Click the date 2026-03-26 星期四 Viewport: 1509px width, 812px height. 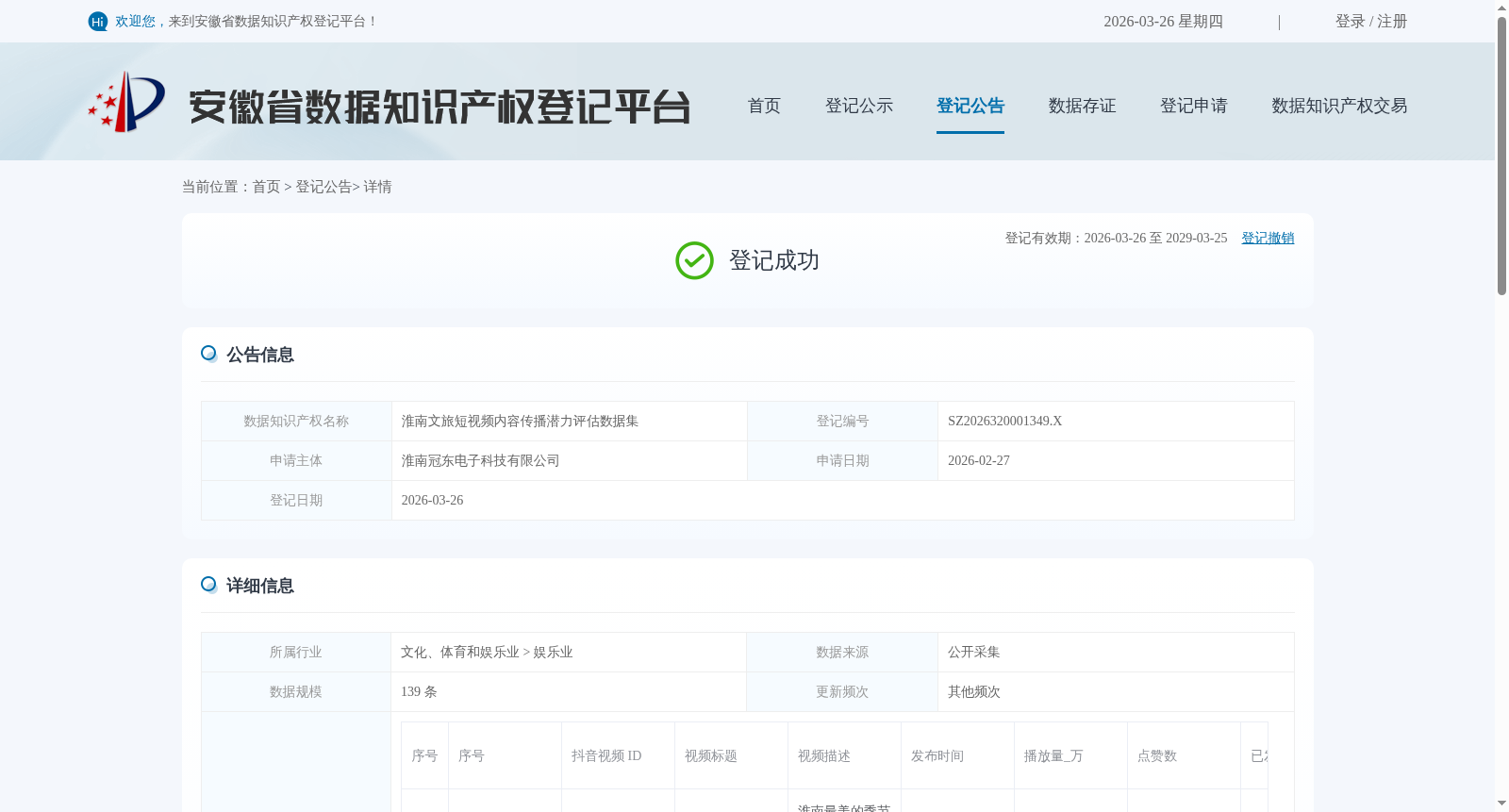tap(1163, 22)
